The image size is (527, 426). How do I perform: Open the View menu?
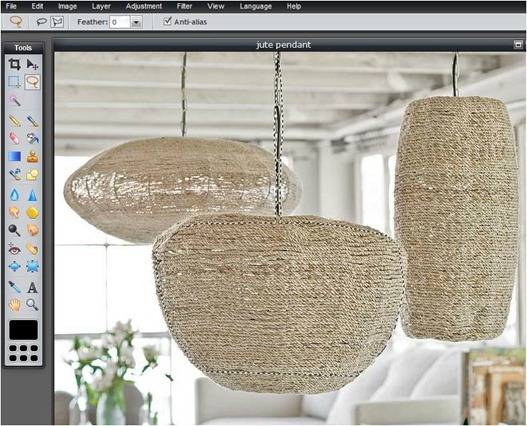click(215, 6)
